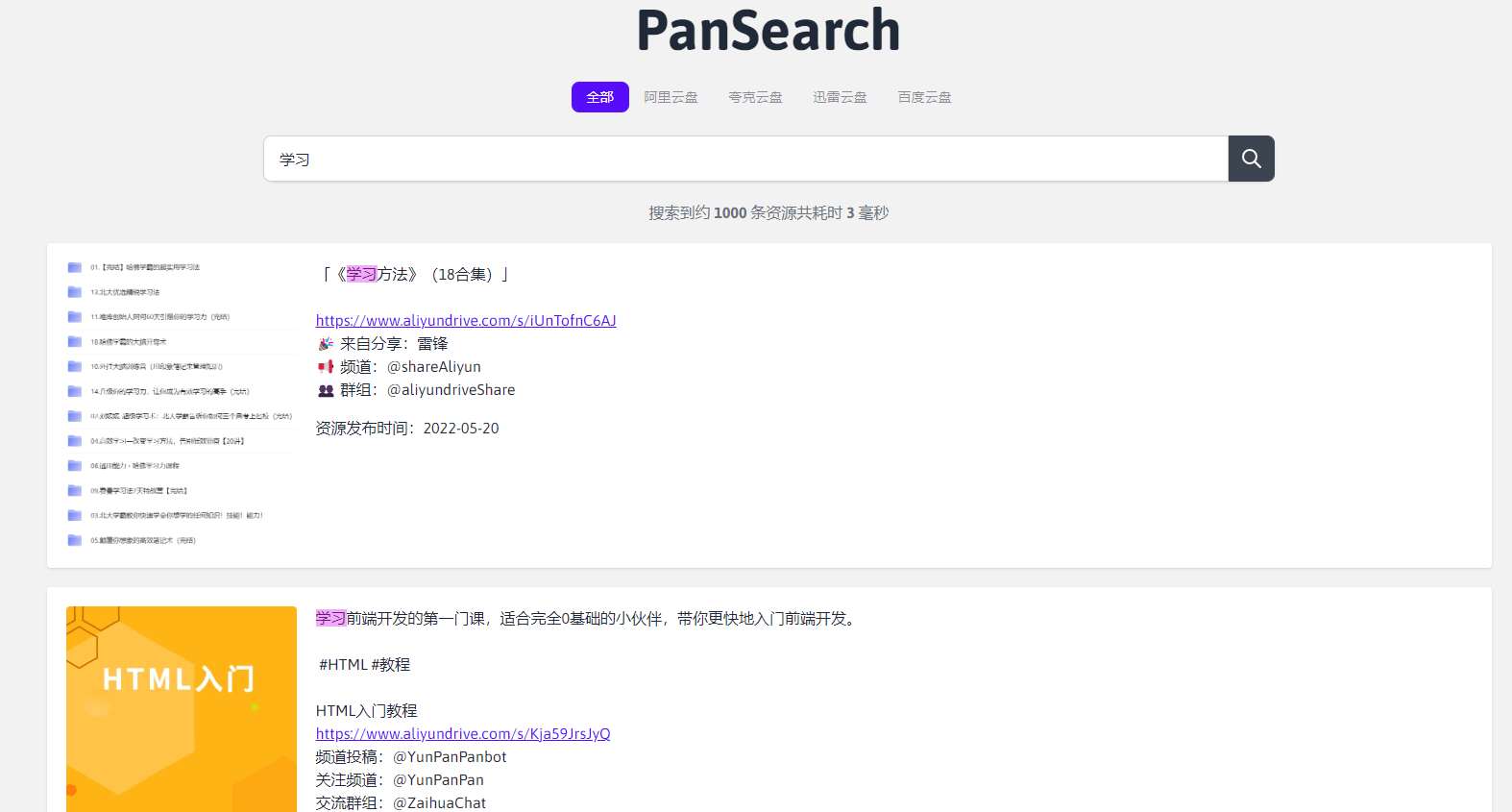Click the party popper emoji before 来自分享
Image resolution: width=1512 pixels, height=812 pixels.
tap(326, 344)
